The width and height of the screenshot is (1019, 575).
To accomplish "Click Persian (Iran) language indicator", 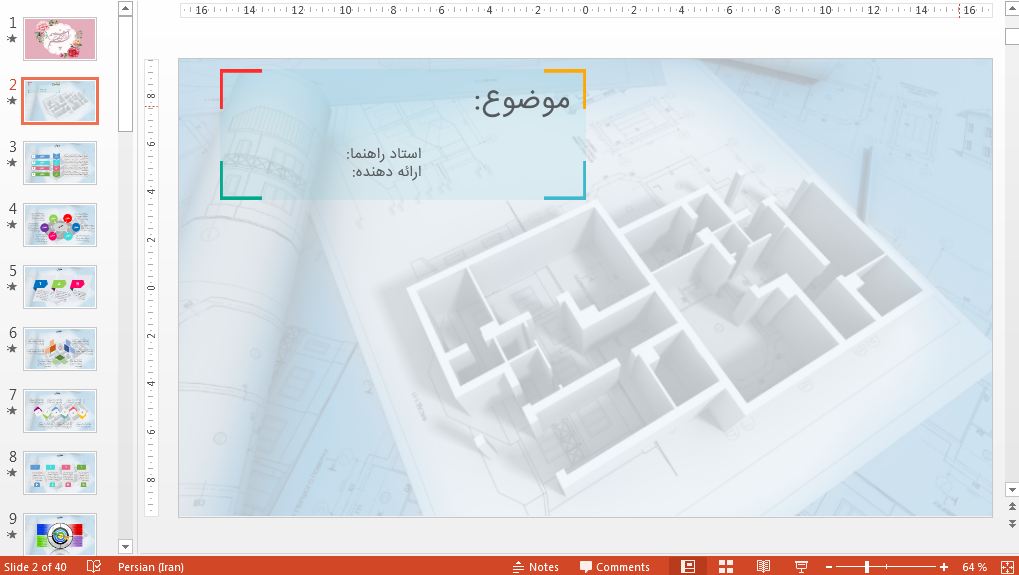I will point(150,567).
